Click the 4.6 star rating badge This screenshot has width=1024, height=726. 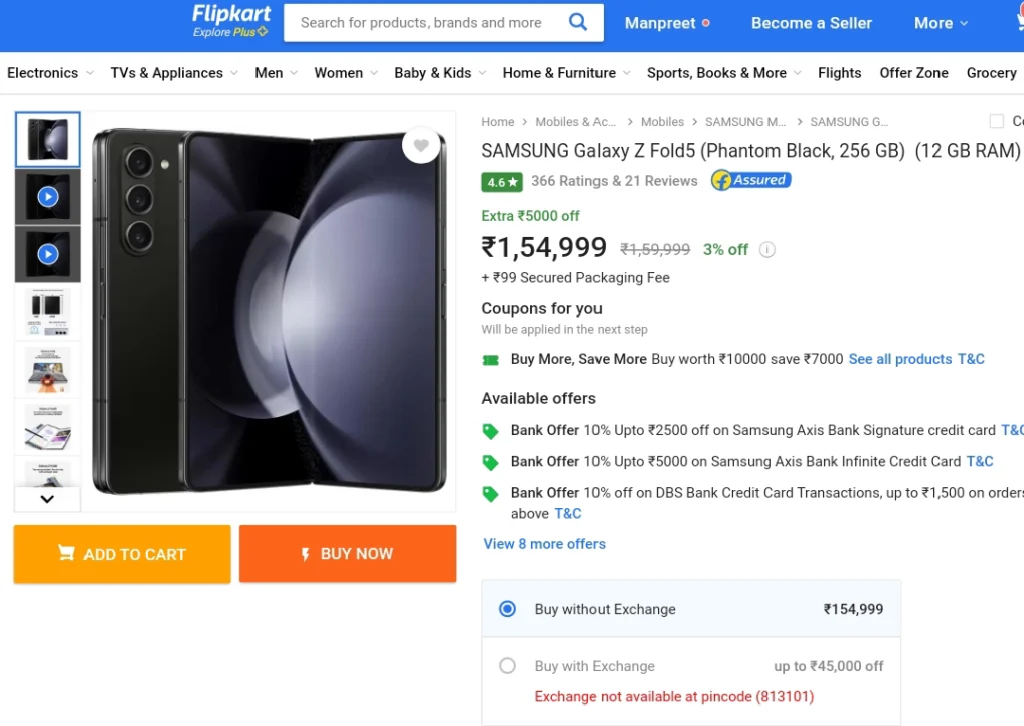pos(502,182)
